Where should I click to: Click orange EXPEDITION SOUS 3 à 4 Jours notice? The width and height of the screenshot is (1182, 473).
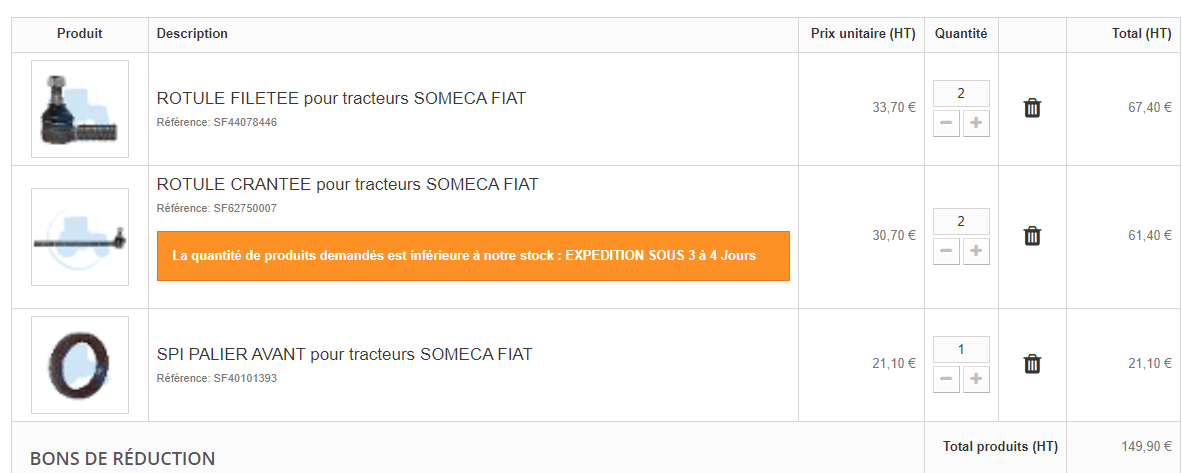pyautogui.click(x=473, y=256)
